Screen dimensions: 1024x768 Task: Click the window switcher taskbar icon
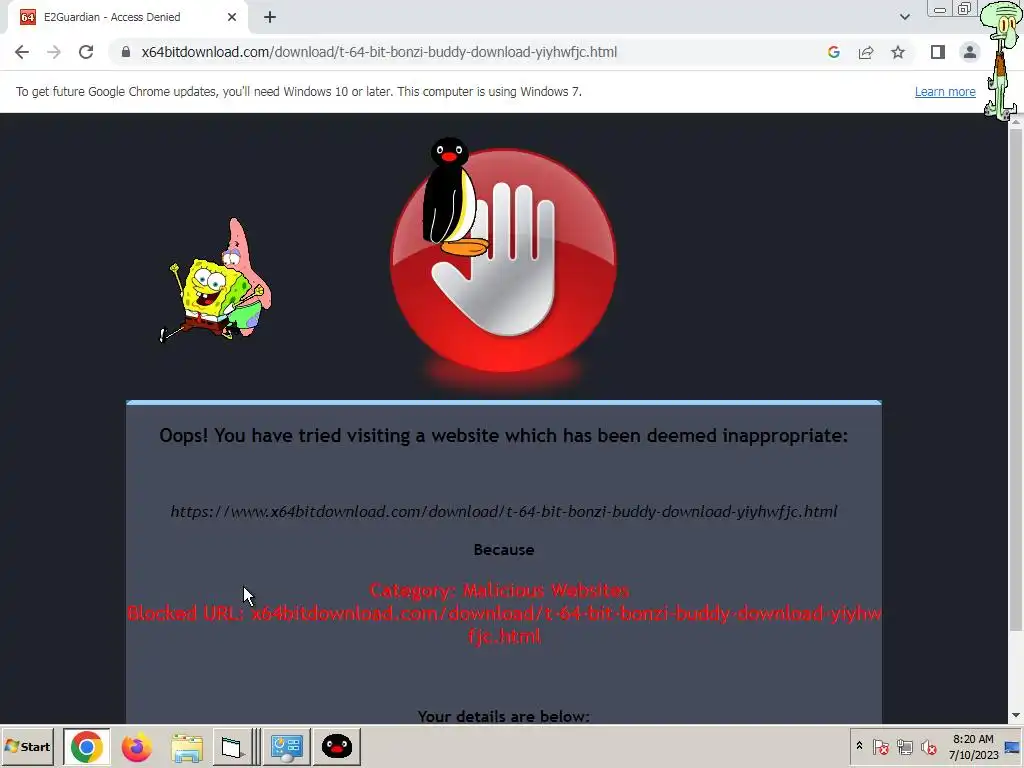[x=232, y=746]
